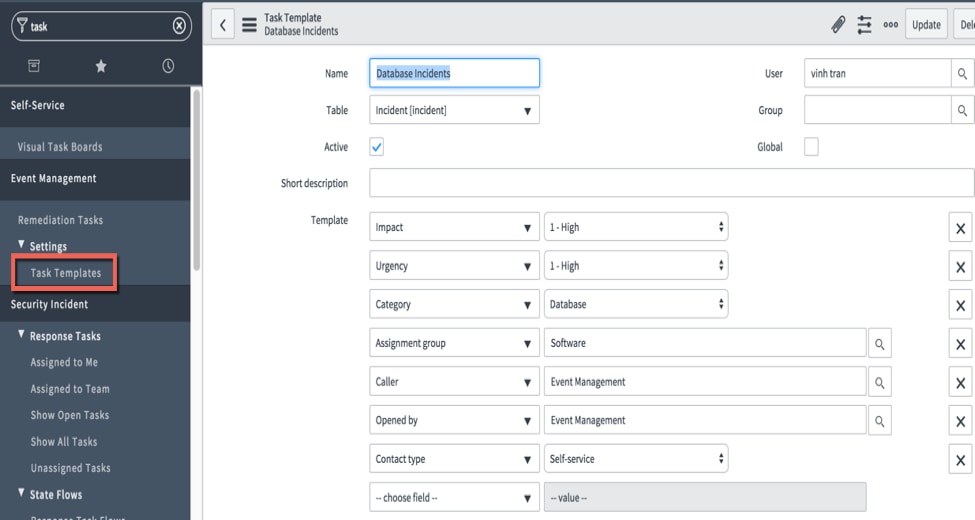Open the Table dropdown

pos(454,110)
